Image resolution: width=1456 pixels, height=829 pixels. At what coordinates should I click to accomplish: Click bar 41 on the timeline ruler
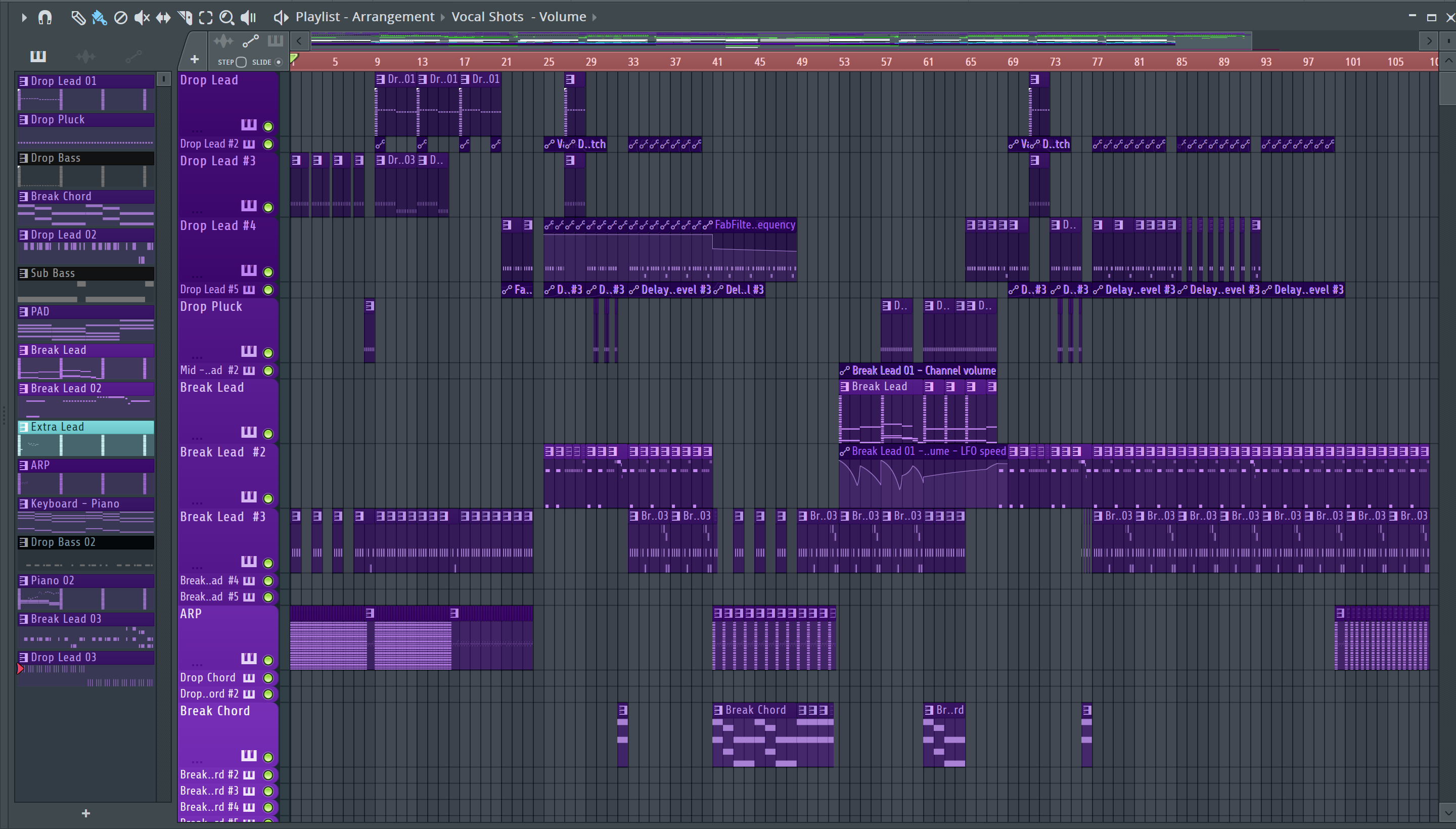[717, 62]
